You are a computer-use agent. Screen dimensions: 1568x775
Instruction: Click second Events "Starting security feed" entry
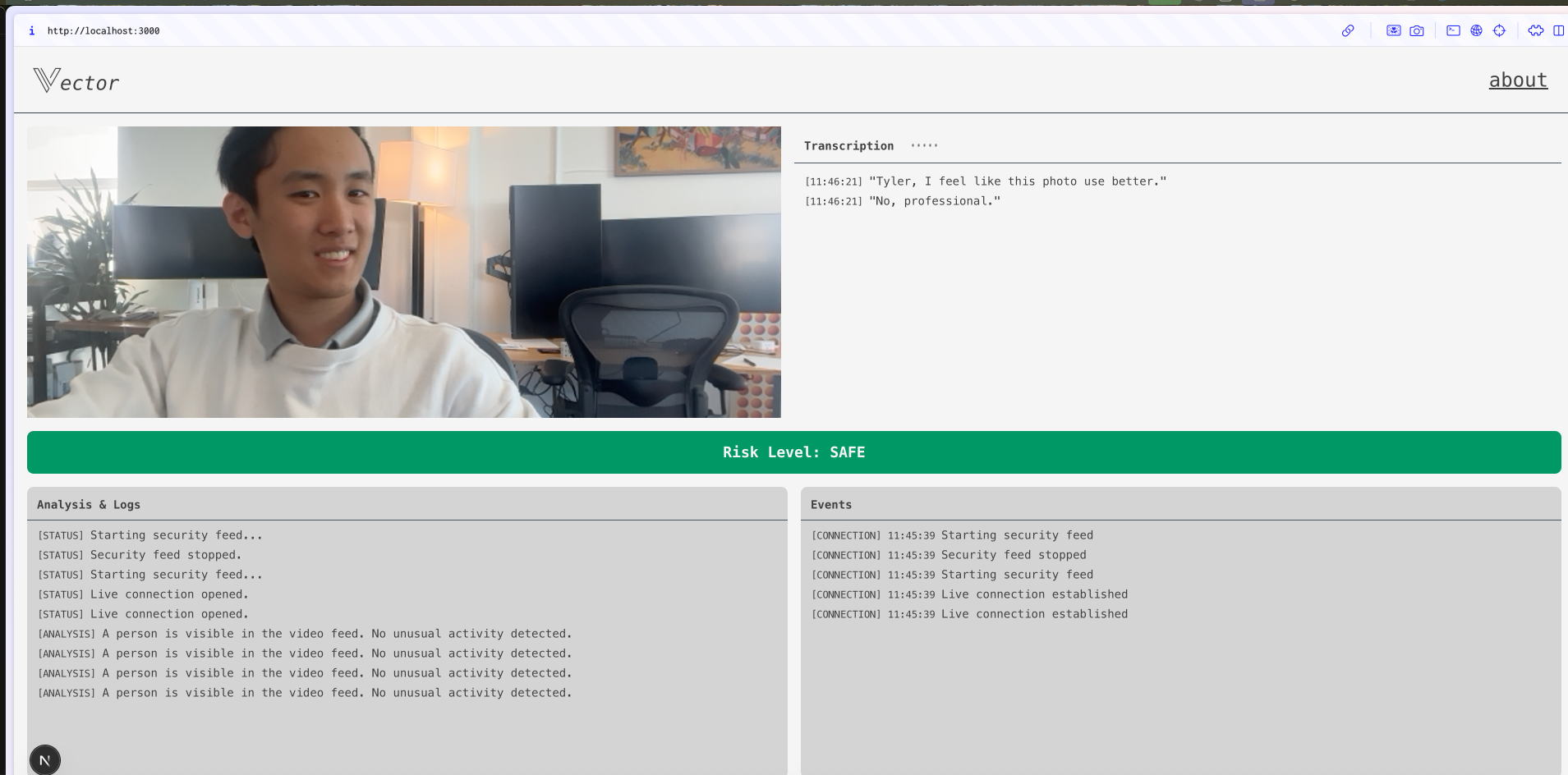[953, 575]
